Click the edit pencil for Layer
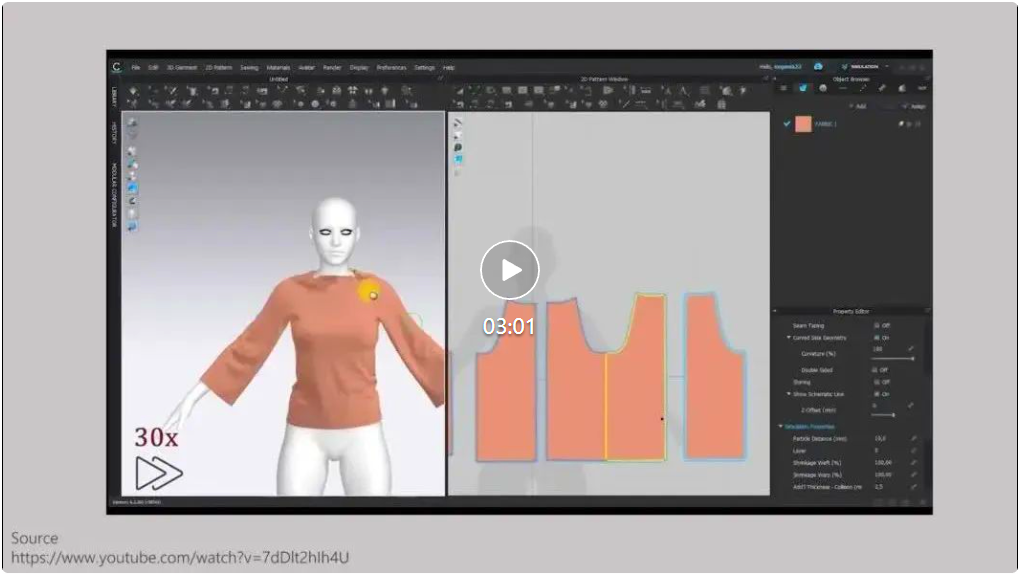 coord(914,450)
